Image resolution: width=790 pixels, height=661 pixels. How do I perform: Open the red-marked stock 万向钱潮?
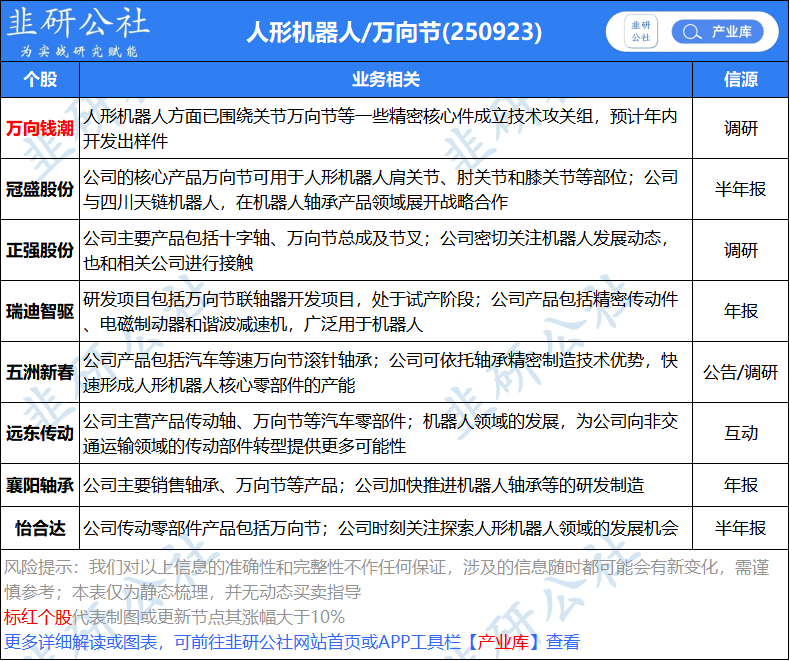coord(40,128)
